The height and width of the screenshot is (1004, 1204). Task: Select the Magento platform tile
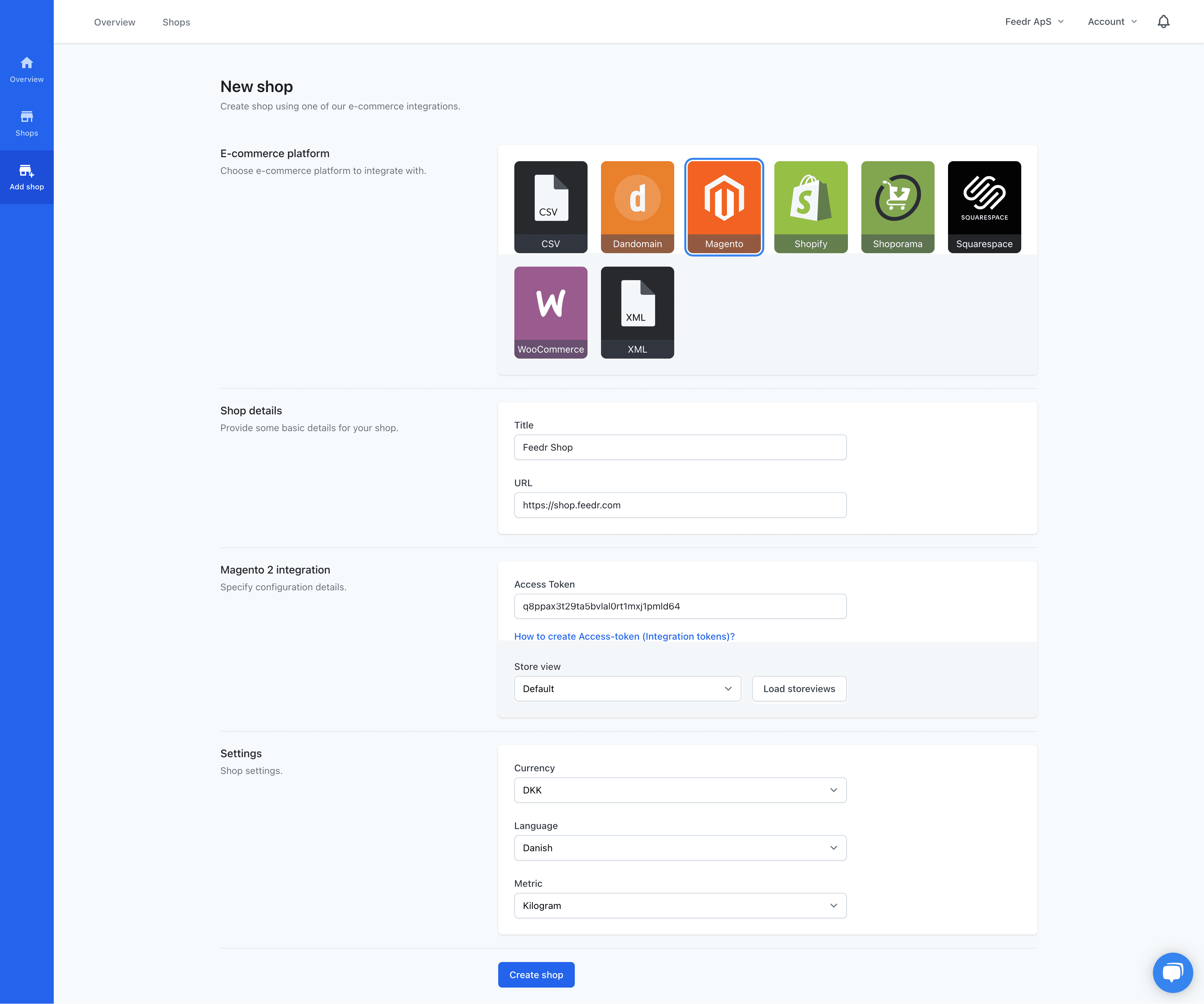(x=724, y=206)
